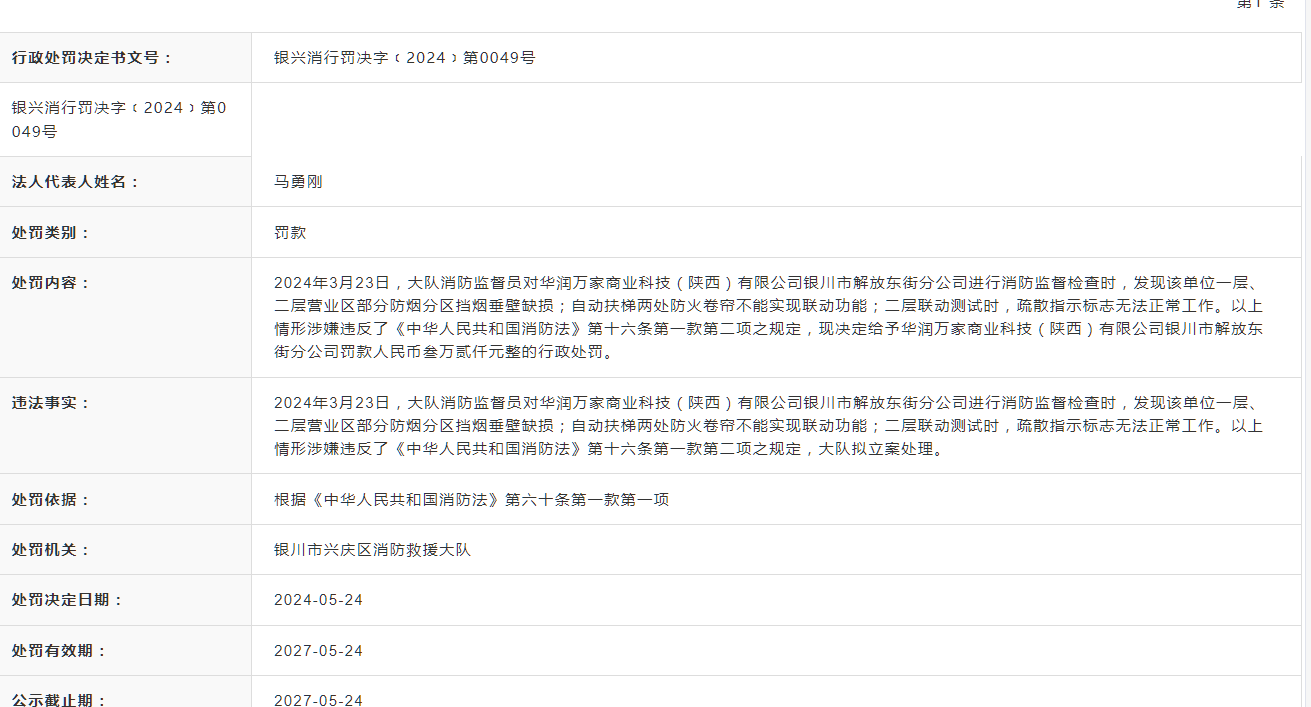The height and width of the screenshot is (707, 1311).
Task: Click document number 银兴消行罚决字﹝2024﹞第0049号 value in first row
Action: click(x=404, y=58)
